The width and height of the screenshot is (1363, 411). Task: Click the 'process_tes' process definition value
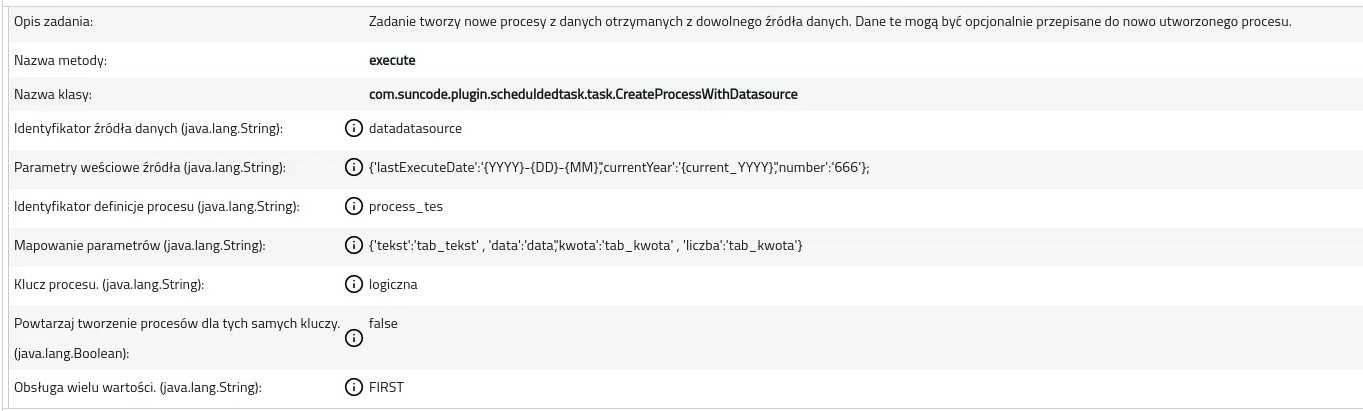pyautogui.click(x=406, y=206)
